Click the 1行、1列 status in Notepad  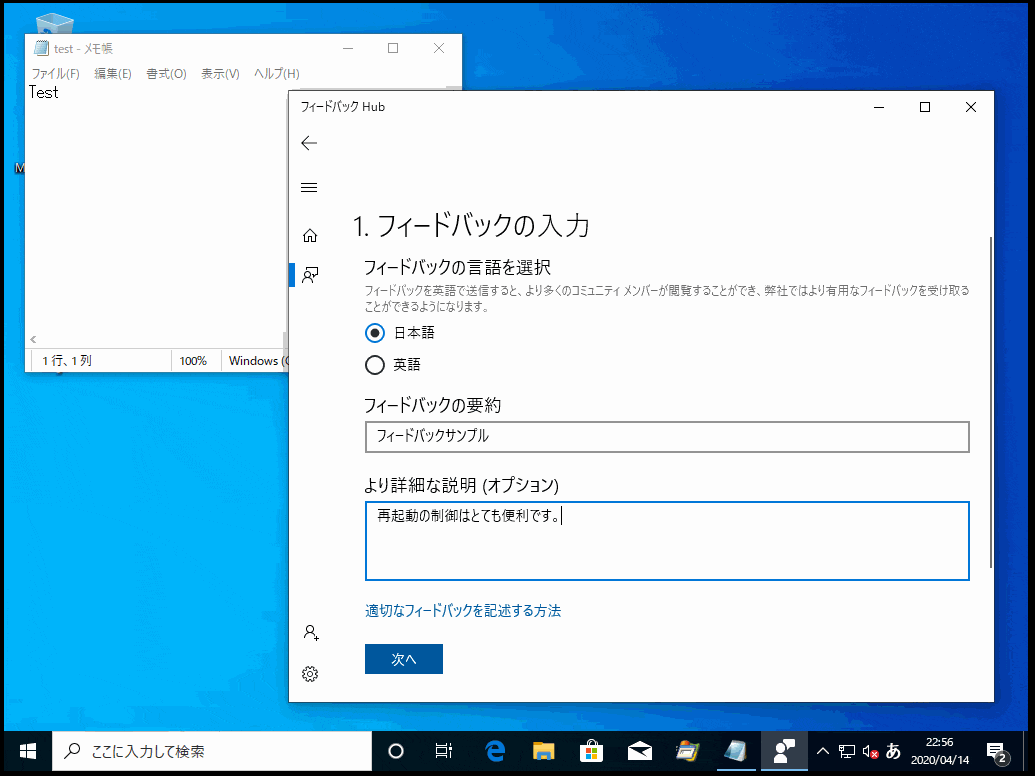tap(67, 361)
